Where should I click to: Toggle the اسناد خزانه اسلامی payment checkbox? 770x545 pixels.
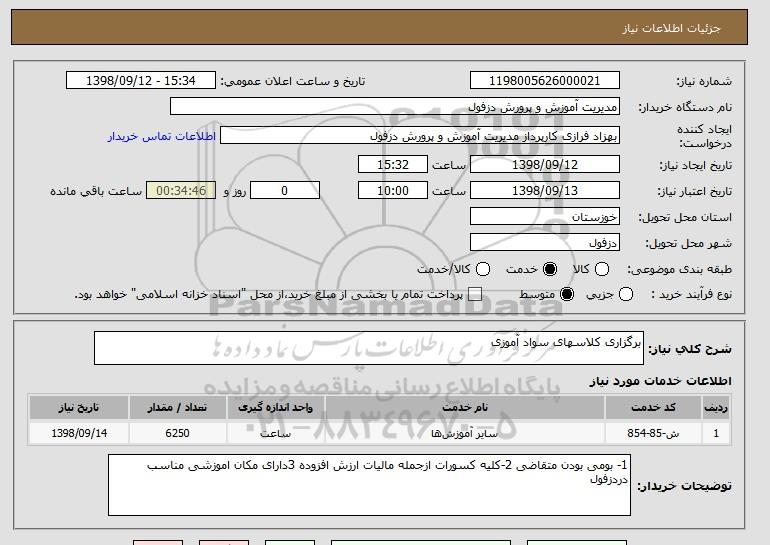pyautogui.click(x=475, y=294)
